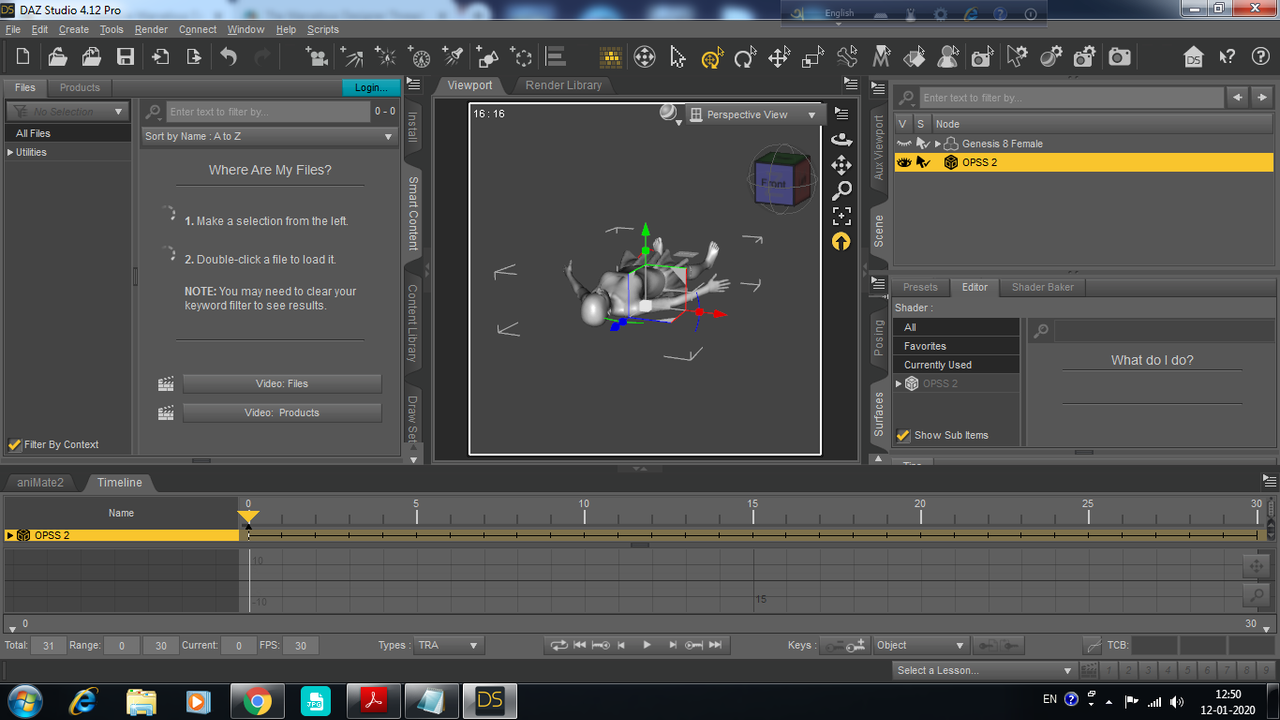Click the Login button

point(371,87)
